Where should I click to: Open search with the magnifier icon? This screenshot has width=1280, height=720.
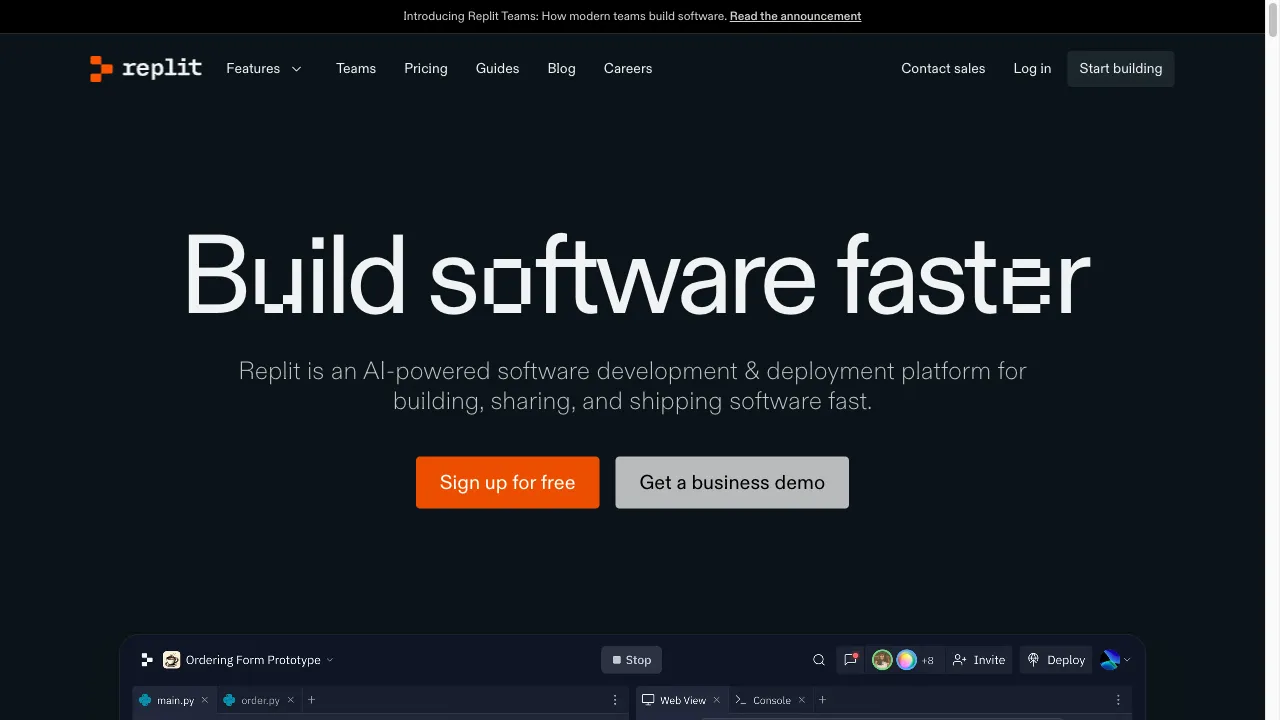click(819, 660)
